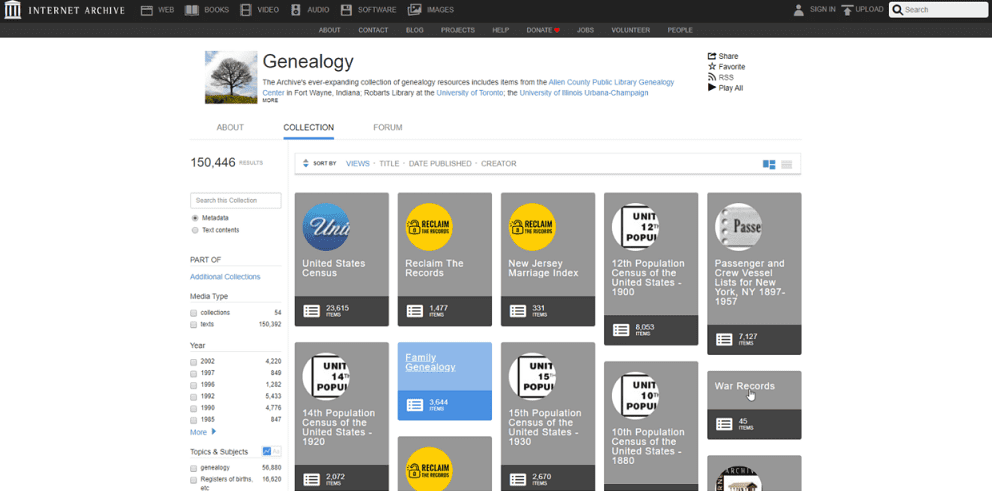
Task: Toggle Topics & Subjects chart view button
Action: point(266,451)
